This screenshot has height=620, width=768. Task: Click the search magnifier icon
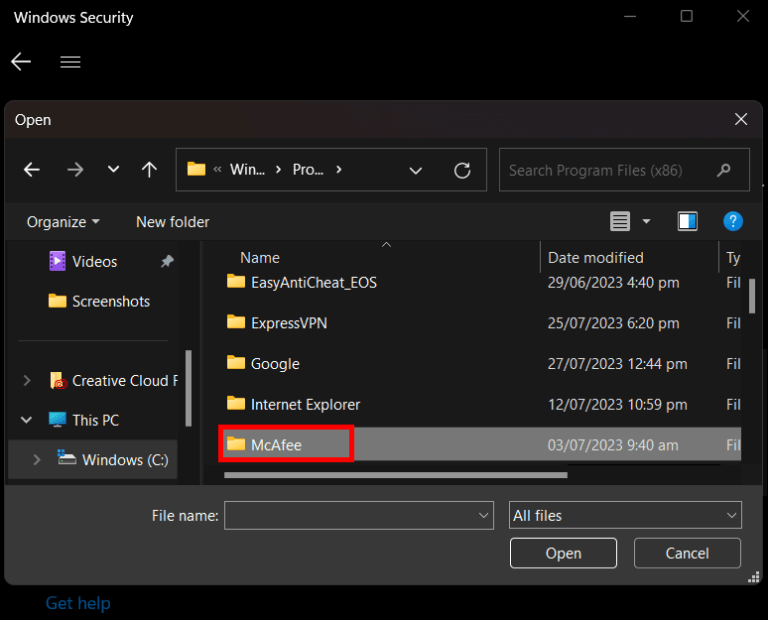[723, 170]
